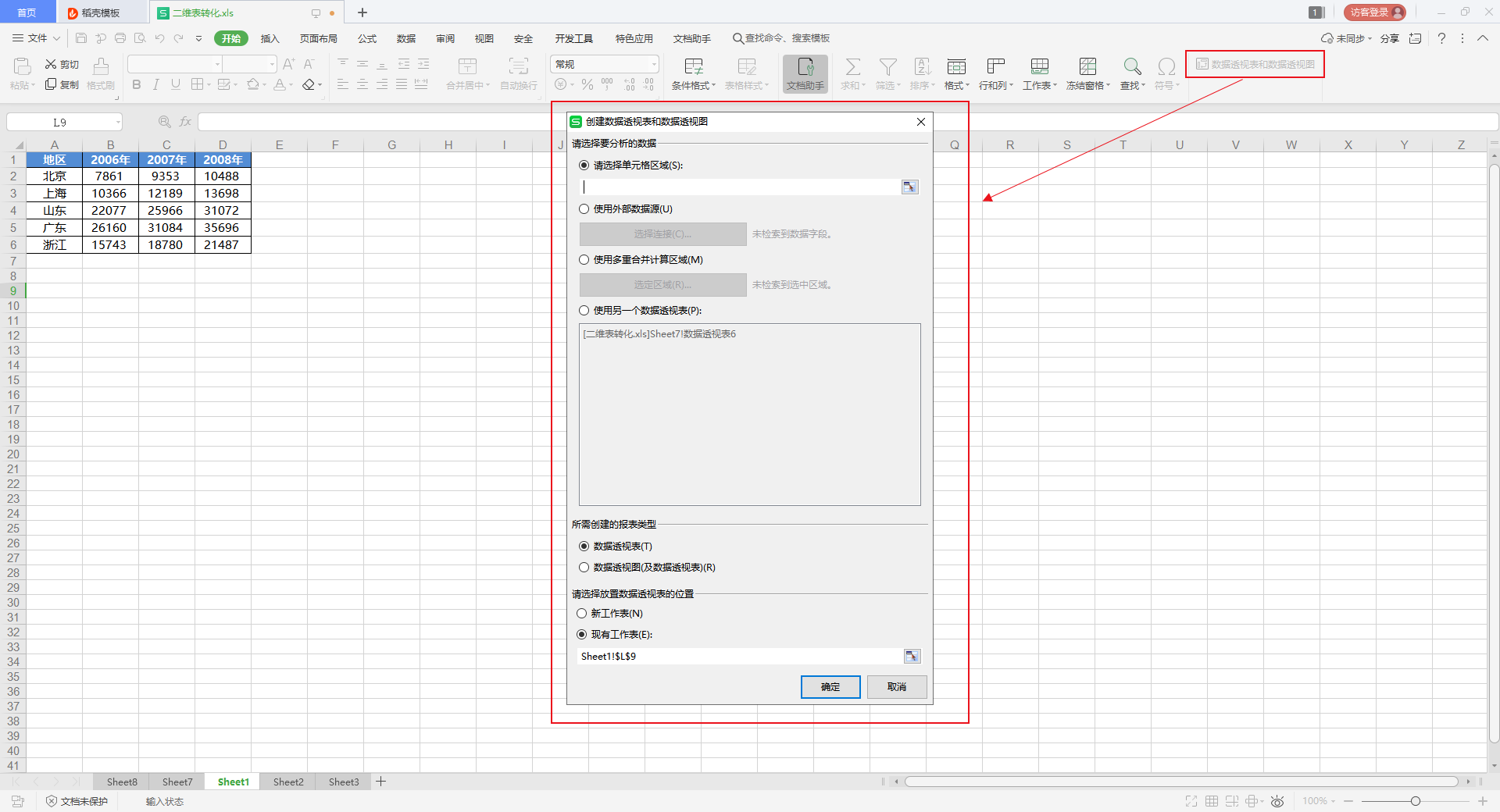Click the PivotTable and PivotChart toolbar button

click(x=1255, y=64)
